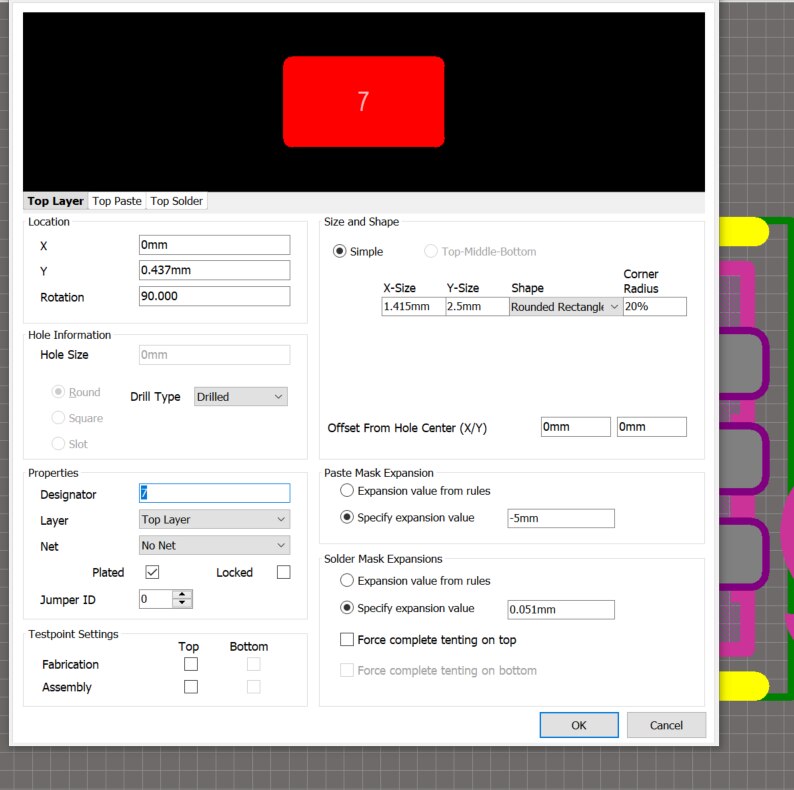The width and height of the screenshot is (794, 790).
Task: Enable Fabrication testpoint on Bottom
Action: coord(254,664)
